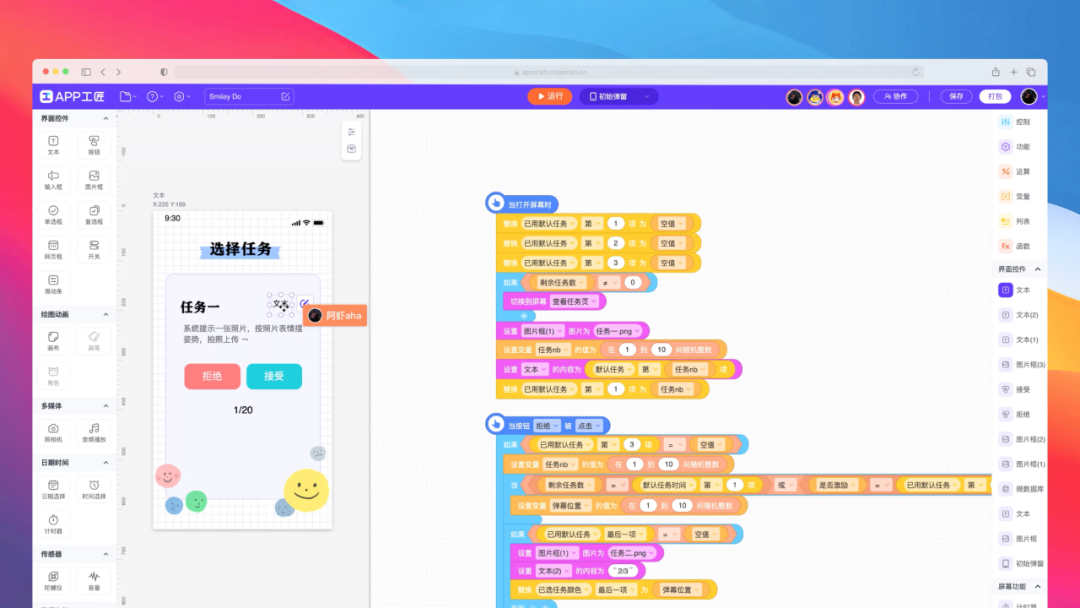
Task: Select the 文本 text widget in the left palette
Action: (x=53, y=145)
